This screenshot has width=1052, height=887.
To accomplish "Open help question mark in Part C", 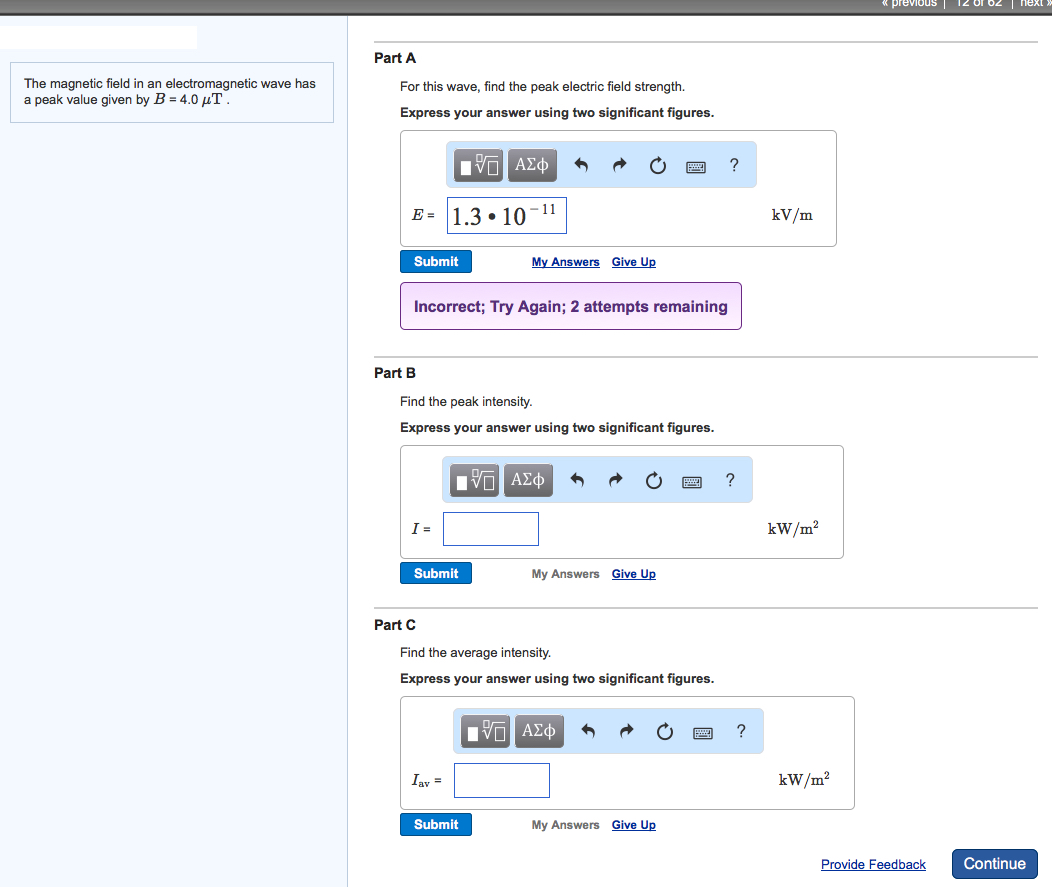I will [741, 731].
